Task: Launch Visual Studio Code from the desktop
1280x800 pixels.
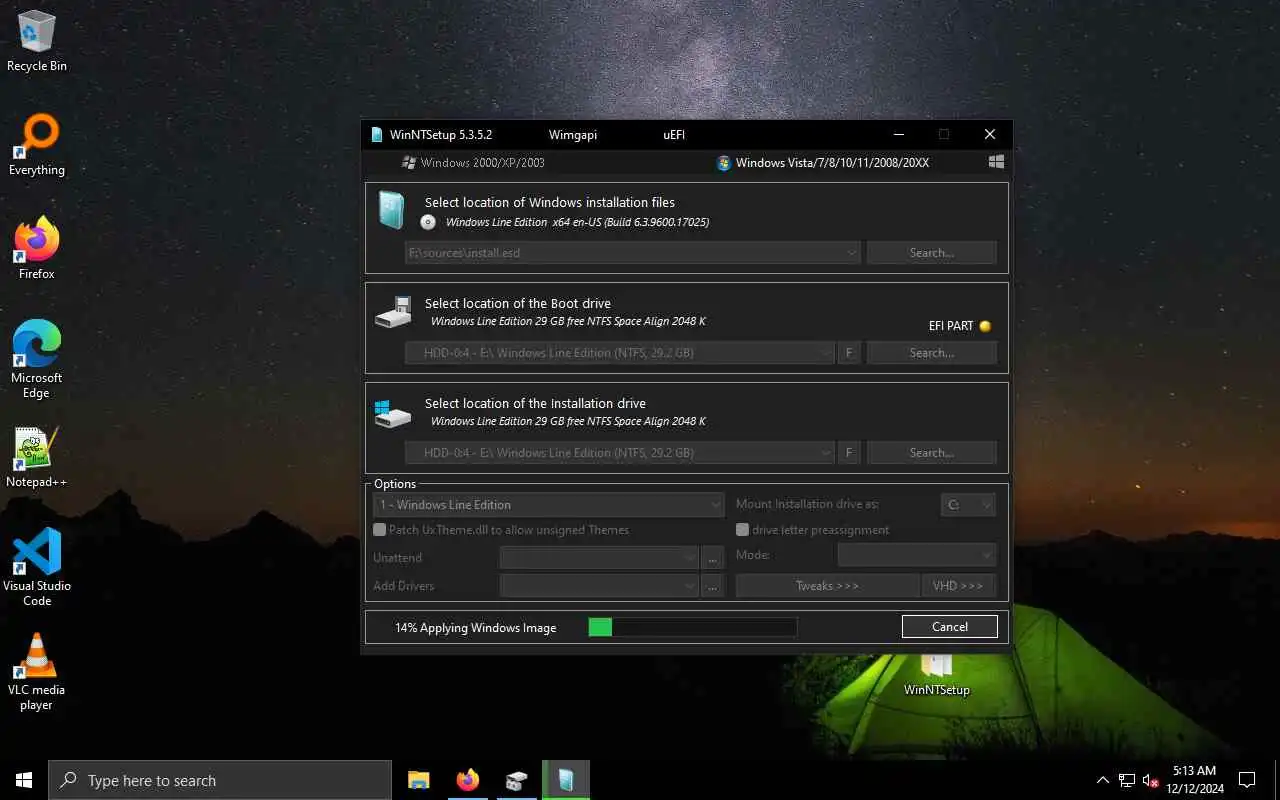Action: pos(36,568)
